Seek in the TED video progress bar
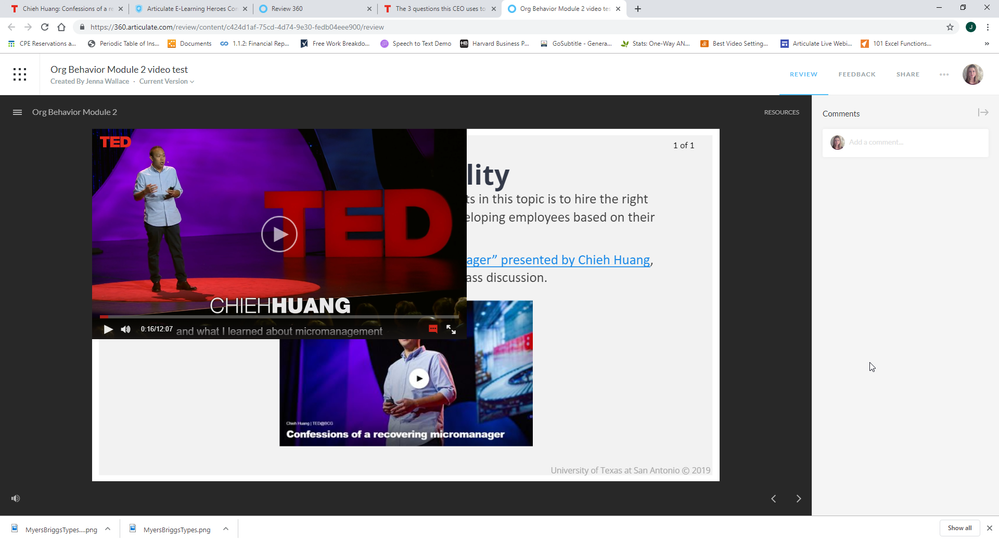Image resolution: width=999 pixels, height=541 pixels. 279,317
